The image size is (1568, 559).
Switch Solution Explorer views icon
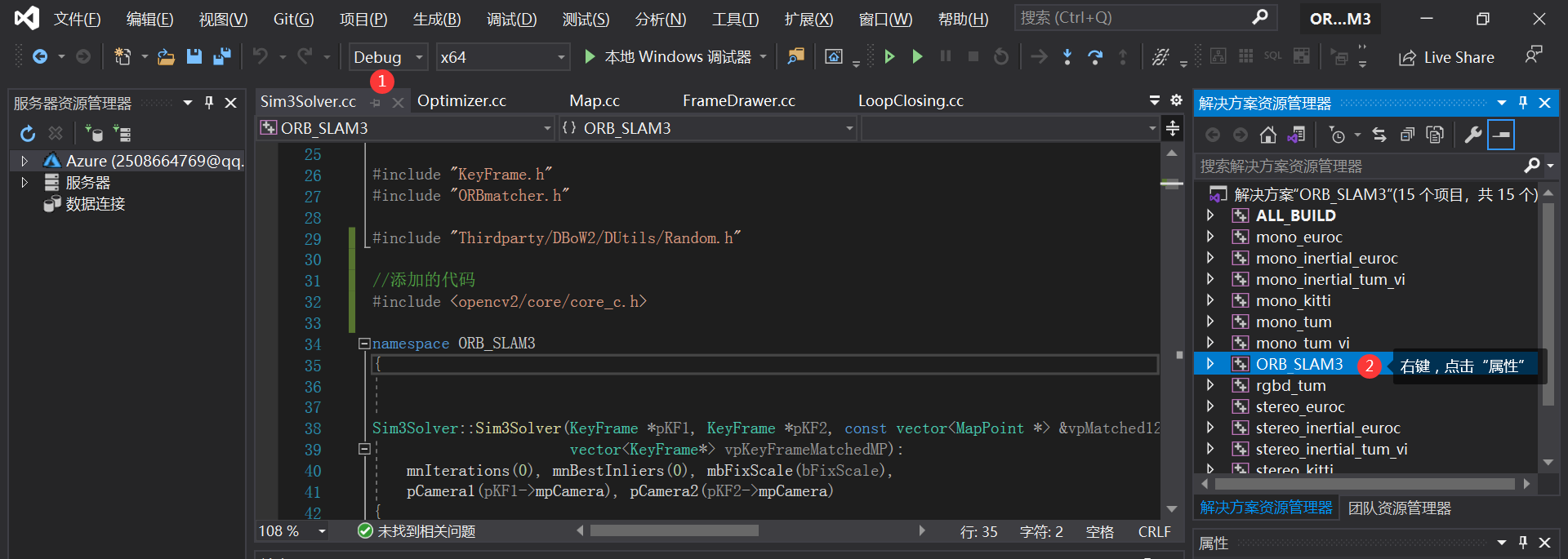coord(1295,135)
